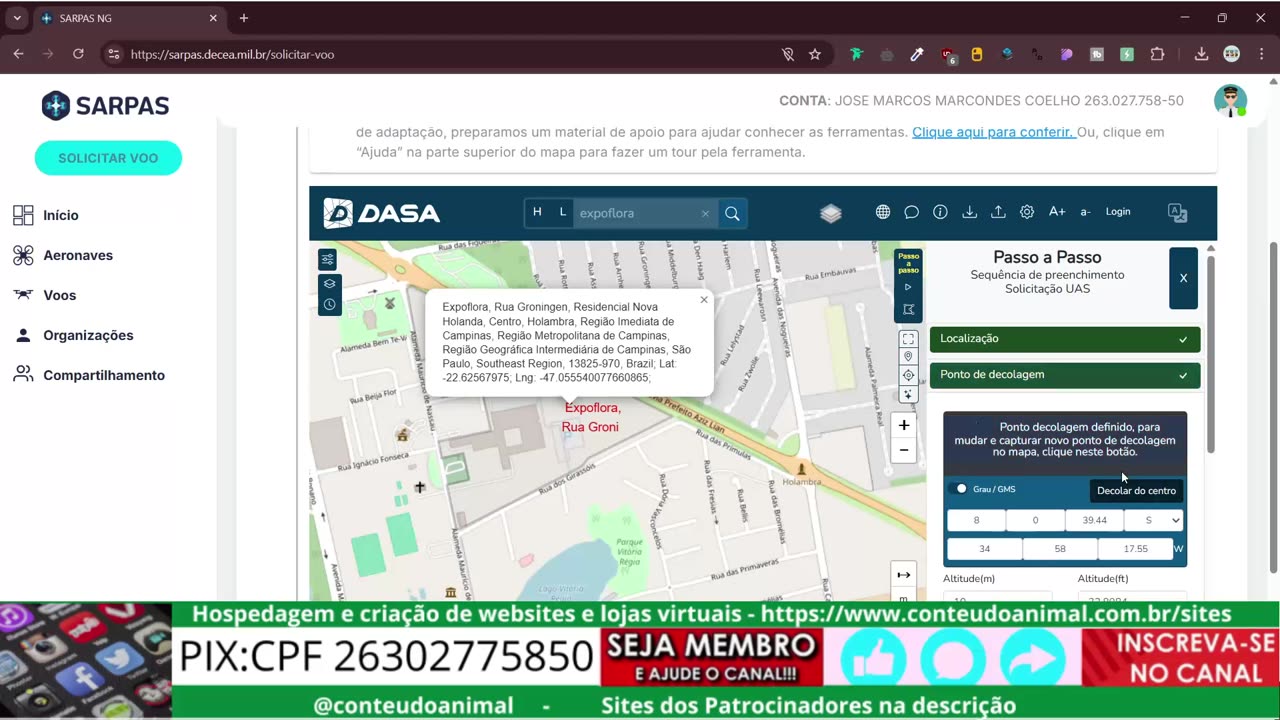This screenshot has height=720, width=1280.
Task: Click the page vertical scrollbar
Action: pos(1273,407)
